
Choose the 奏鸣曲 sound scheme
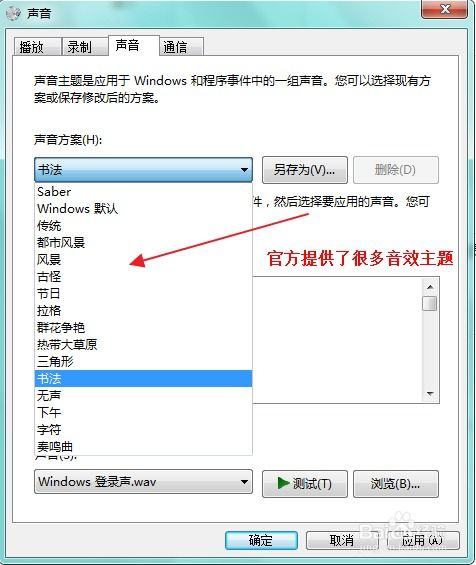pos(143,446)
